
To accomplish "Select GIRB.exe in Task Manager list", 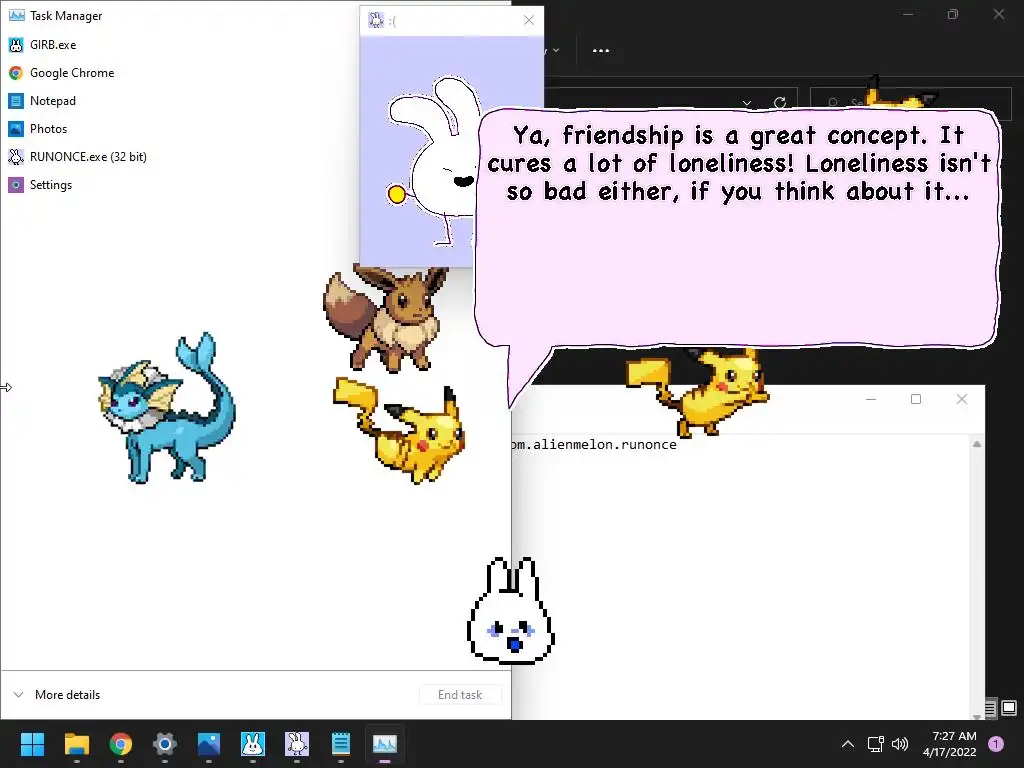I will pyautogui.click(x=255, y=44).
